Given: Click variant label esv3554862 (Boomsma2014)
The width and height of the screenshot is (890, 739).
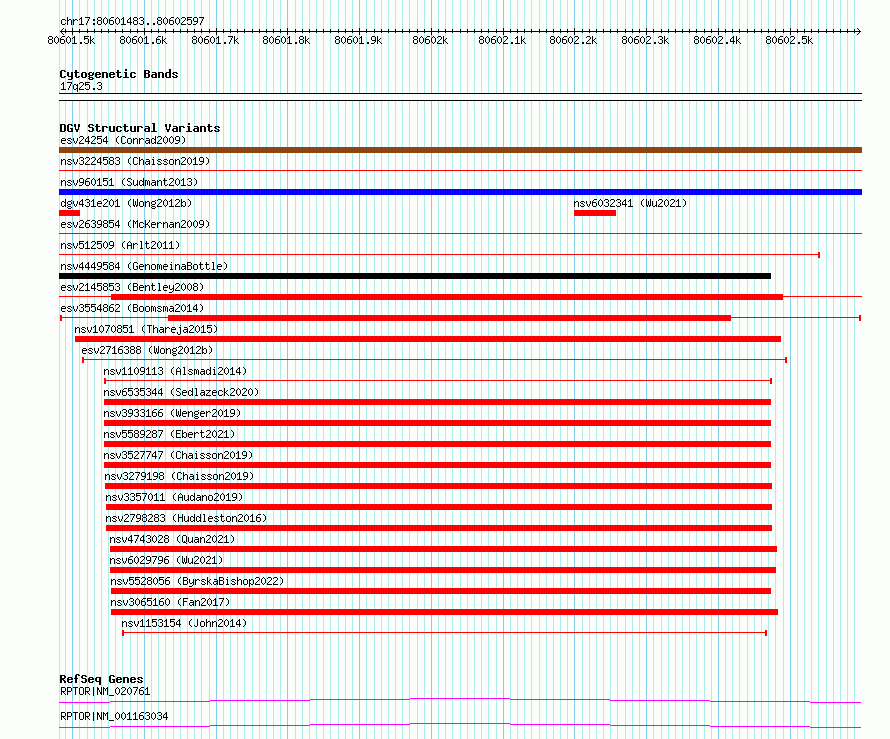Looking at the screenshot, I should click(132, 308).
